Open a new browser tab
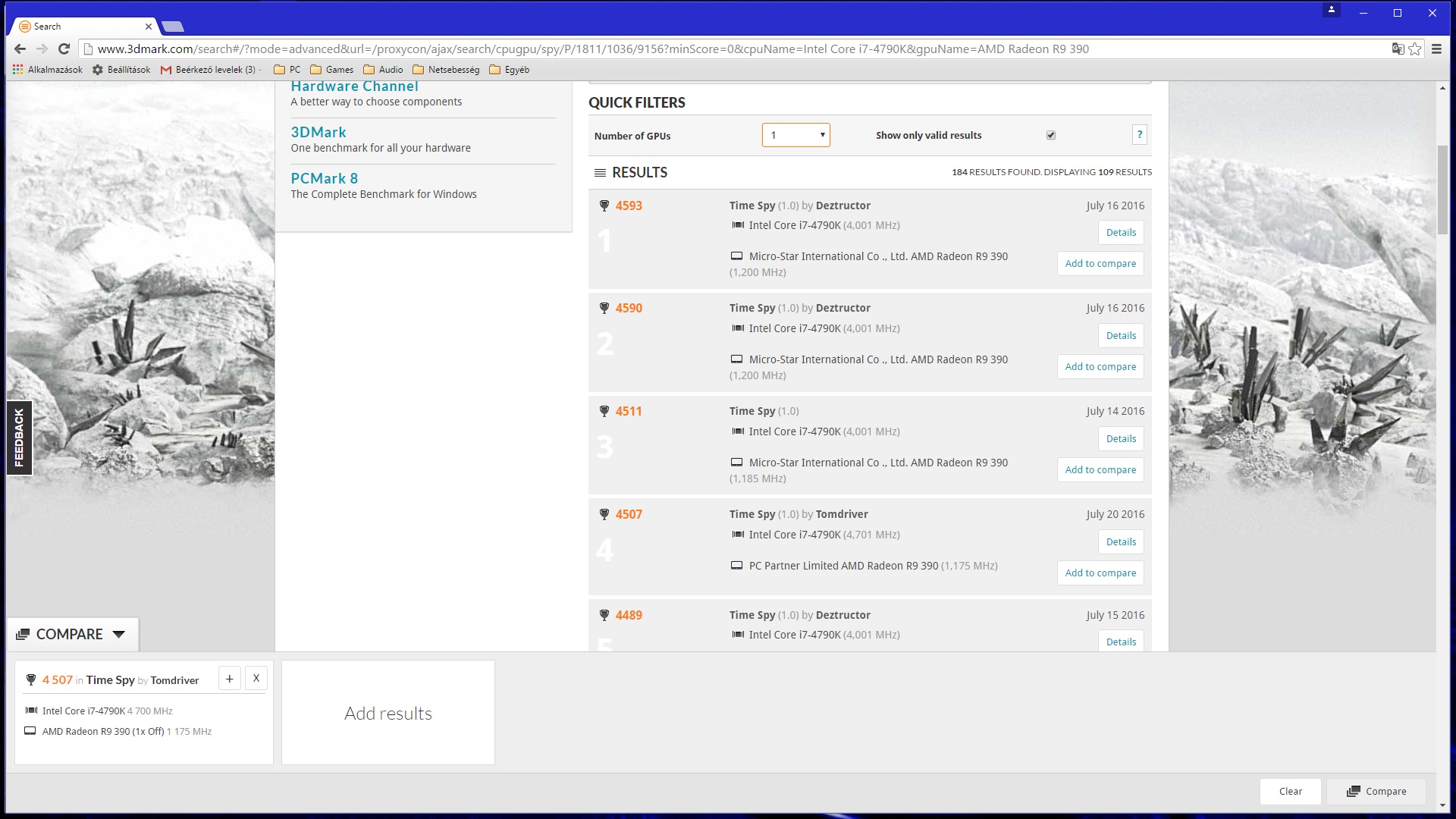 [x=173, y=27]
